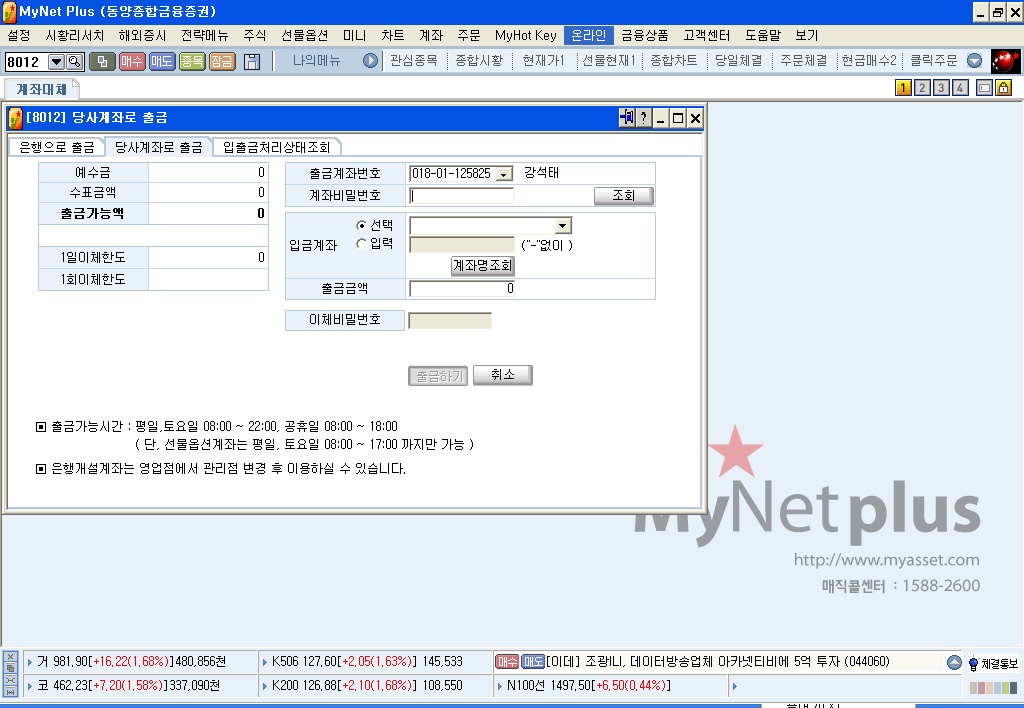Viewport: 1024px width, 708px height.
Task: Click the blue 매도 icon in the news ticker
Action: click(x=533, y=662)
